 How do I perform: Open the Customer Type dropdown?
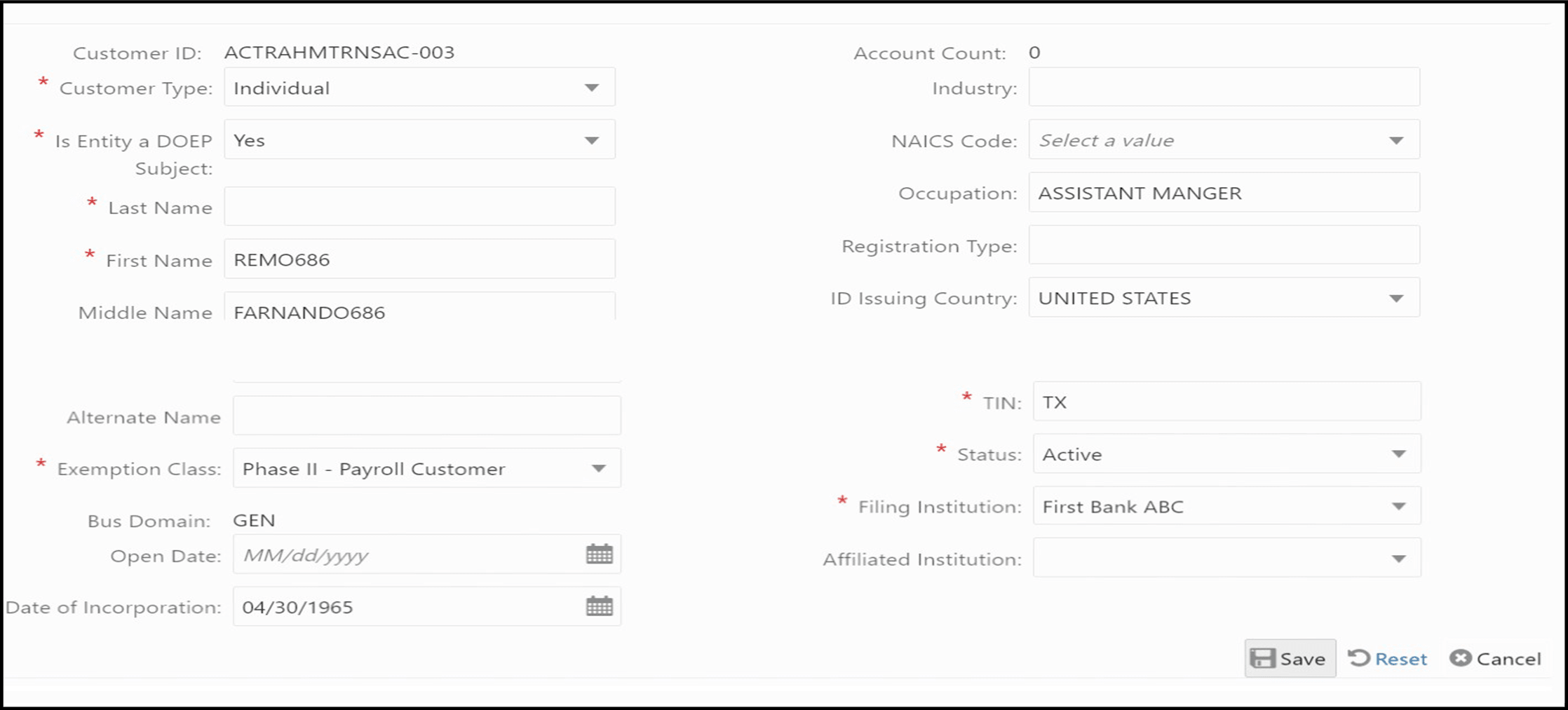click(592, 86)
